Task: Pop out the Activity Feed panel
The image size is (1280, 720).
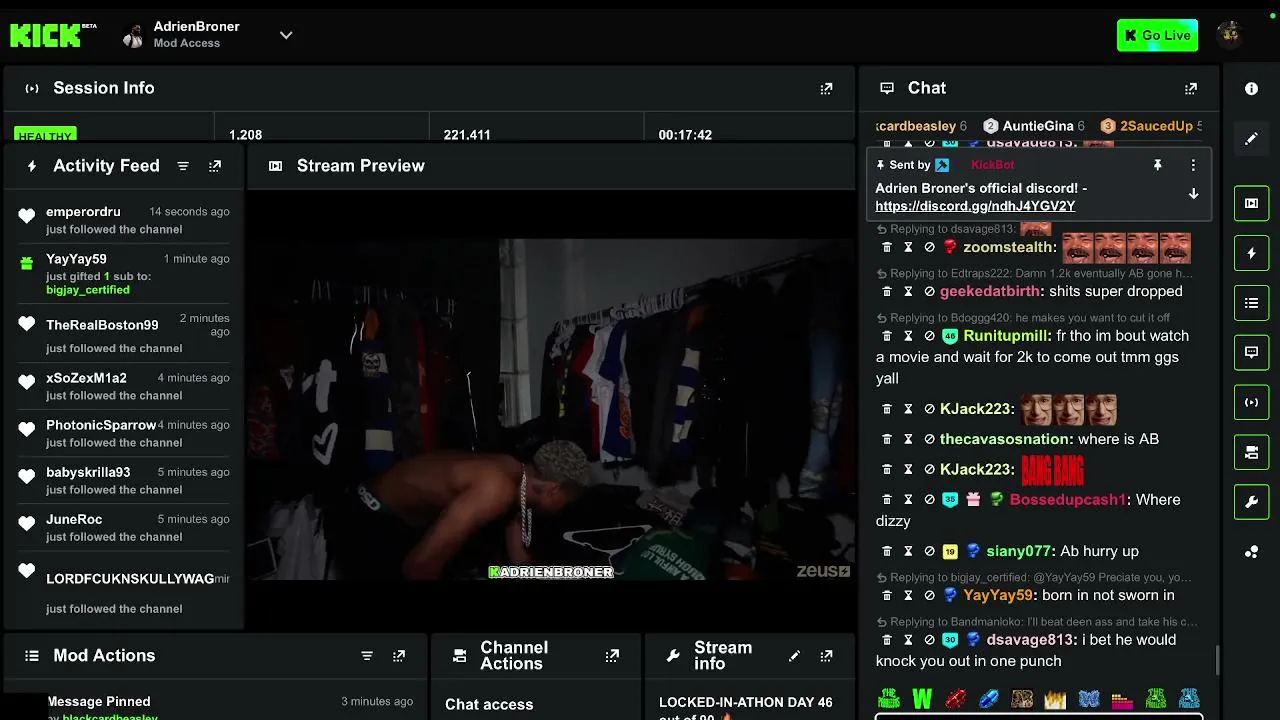Action: (215, 166)
